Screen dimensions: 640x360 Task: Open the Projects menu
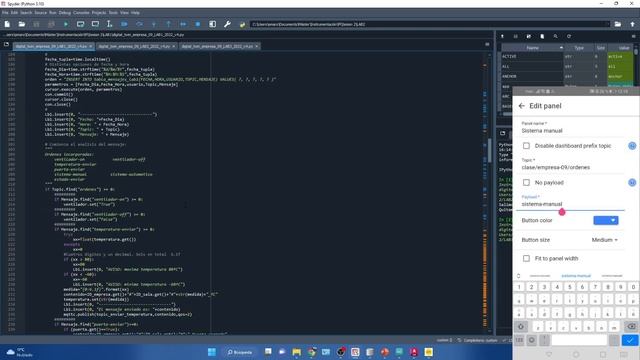tap(99, 13)
